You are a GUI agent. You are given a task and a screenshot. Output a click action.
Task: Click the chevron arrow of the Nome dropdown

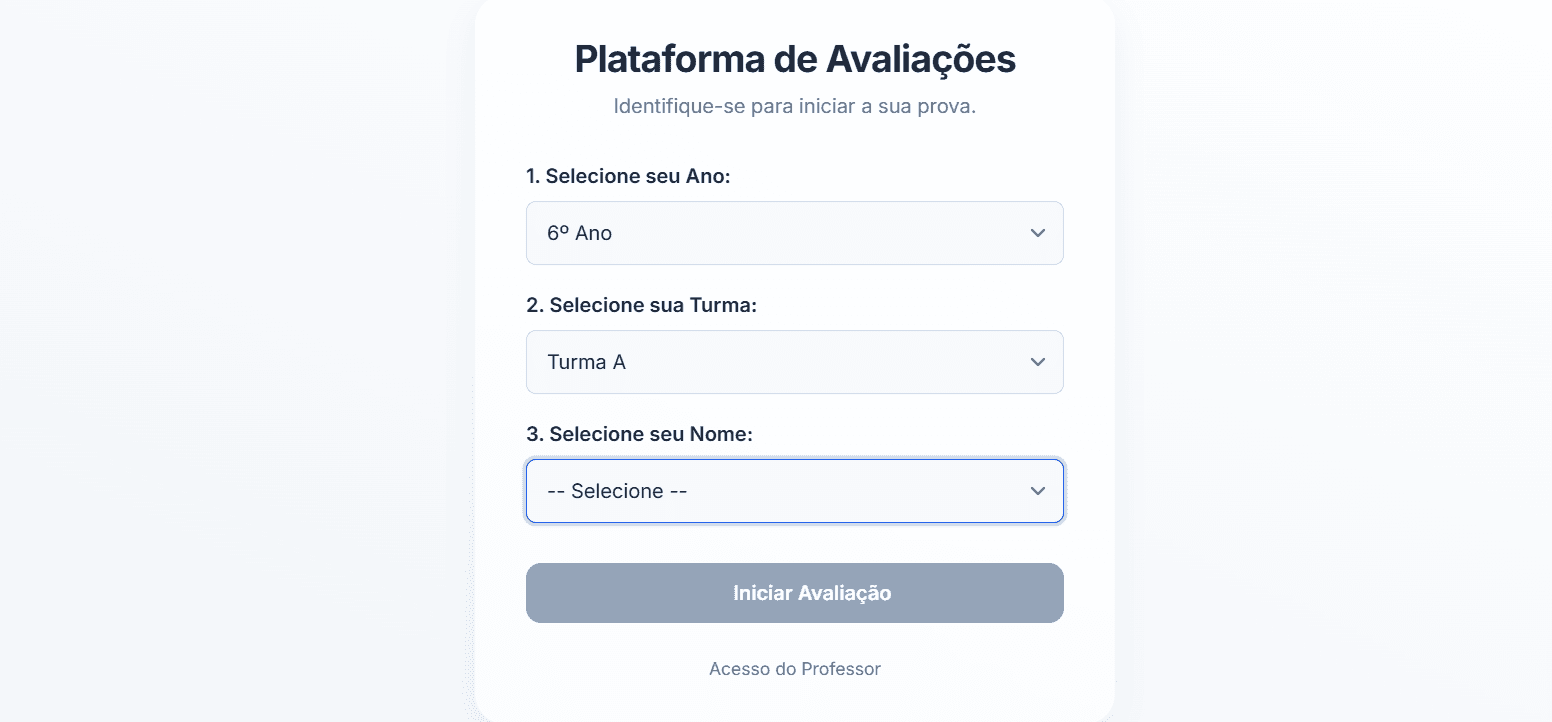coord(1037,491)
